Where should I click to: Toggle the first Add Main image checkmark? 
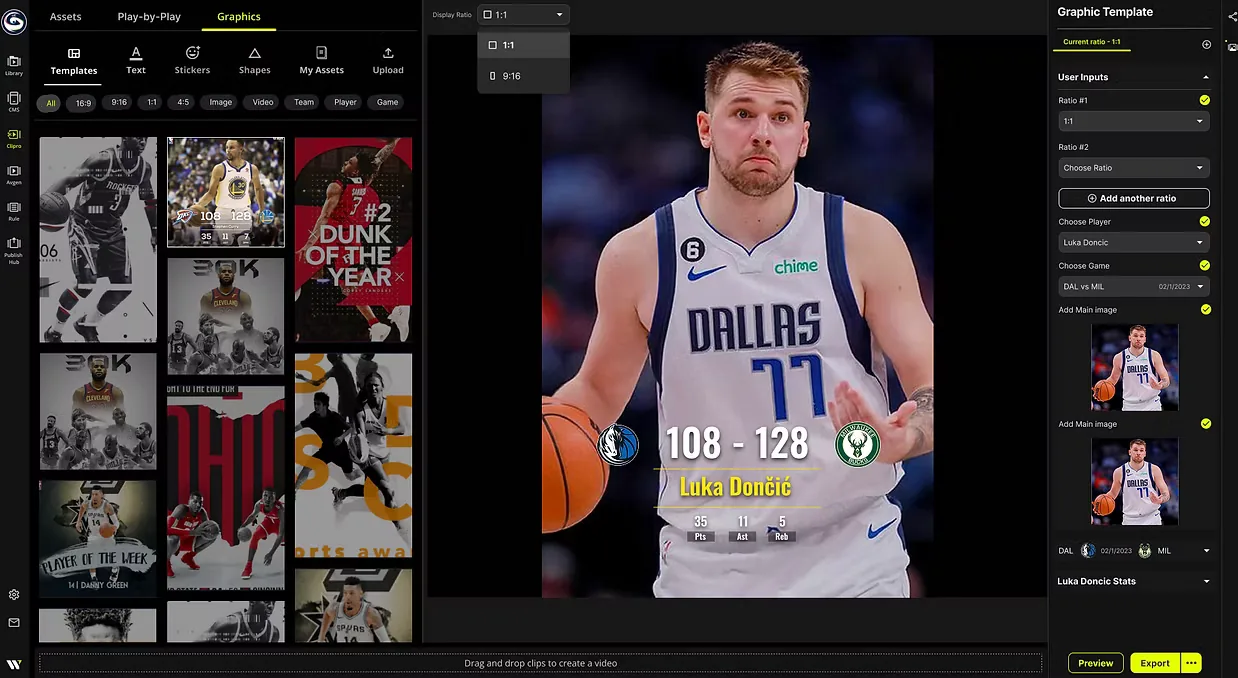tap(1205, 309)
